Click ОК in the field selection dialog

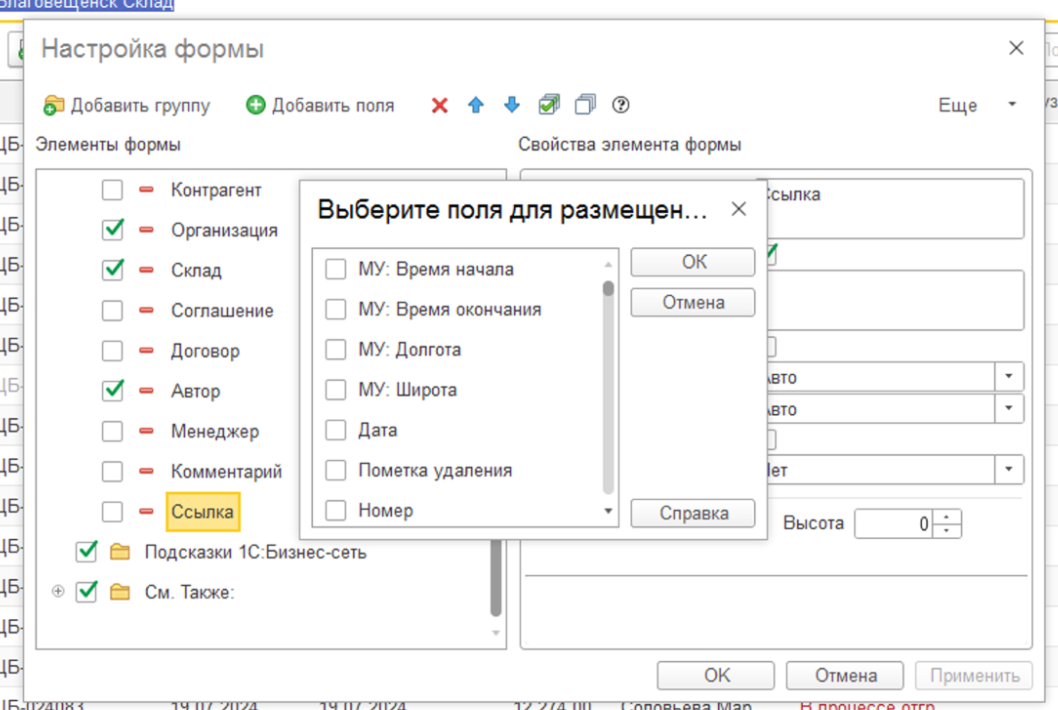692,262
